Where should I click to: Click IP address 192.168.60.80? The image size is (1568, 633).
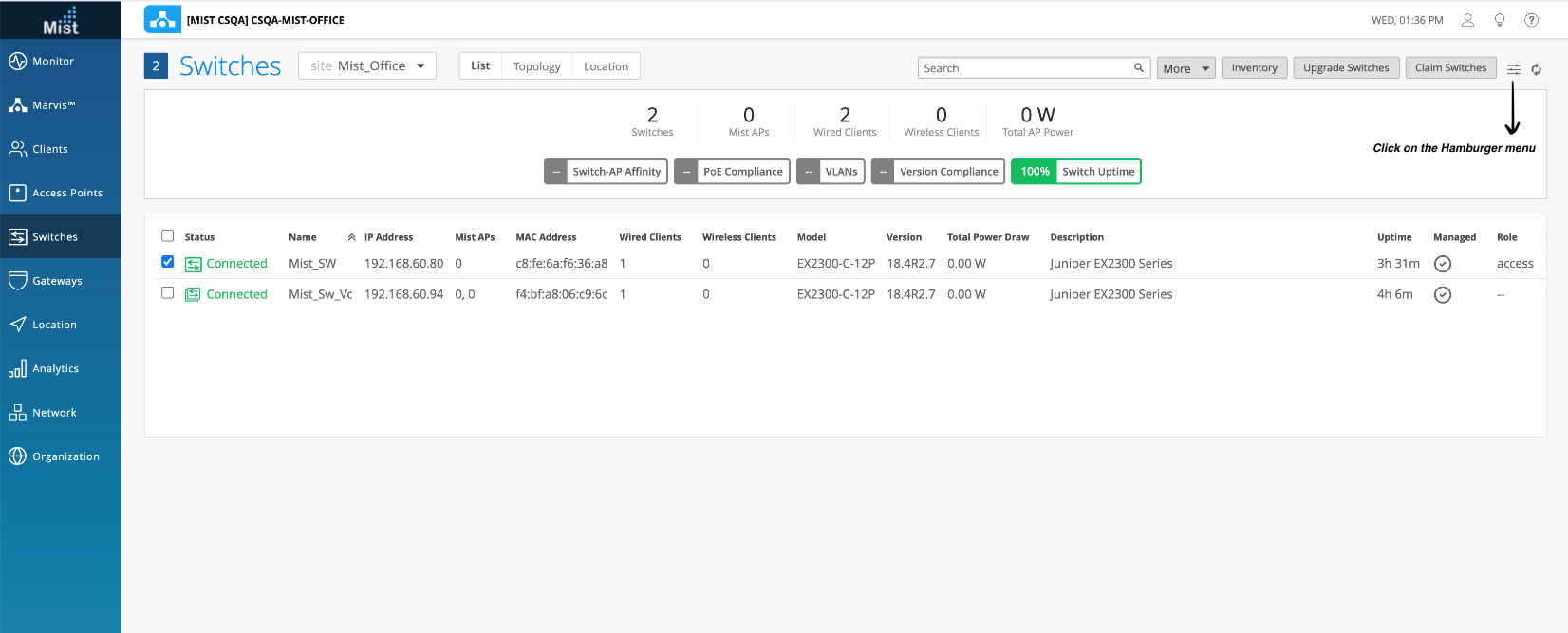tap(403, 264)
